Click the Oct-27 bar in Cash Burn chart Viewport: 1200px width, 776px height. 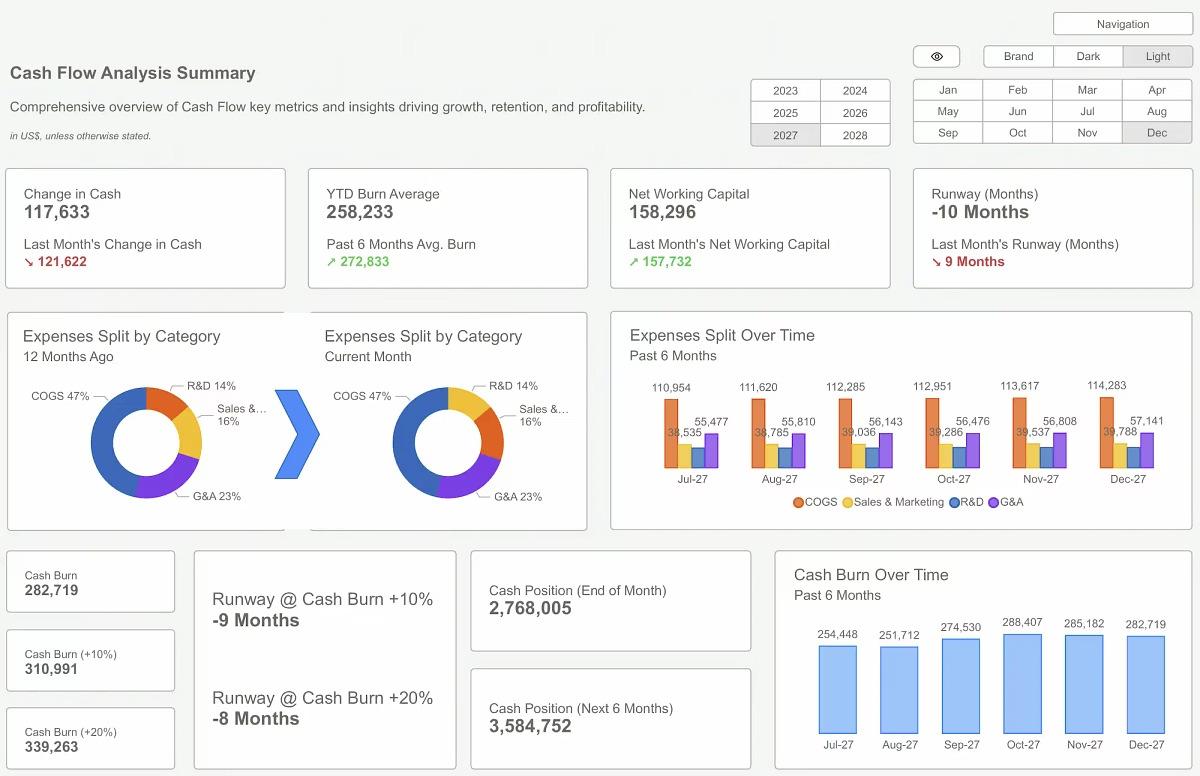1022,684
